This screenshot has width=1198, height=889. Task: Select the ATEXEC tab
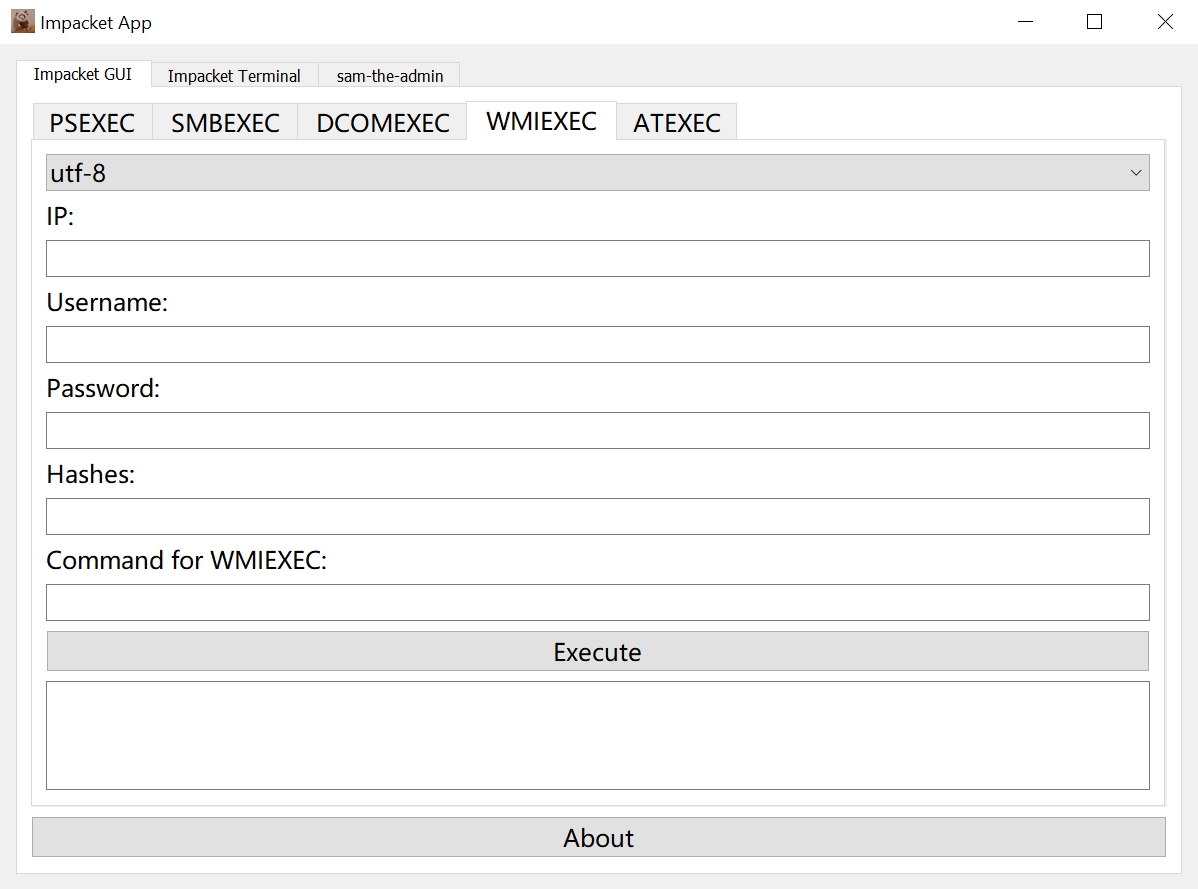677,122
